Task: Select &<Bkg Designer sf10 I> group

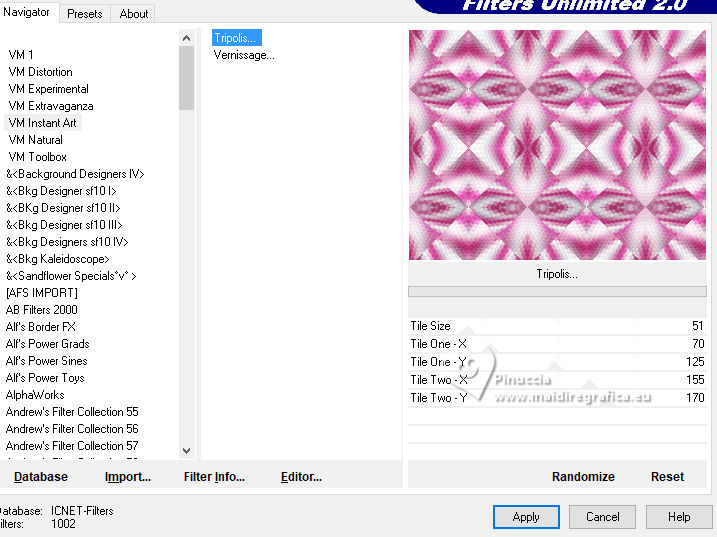Action: pos(61,191)
